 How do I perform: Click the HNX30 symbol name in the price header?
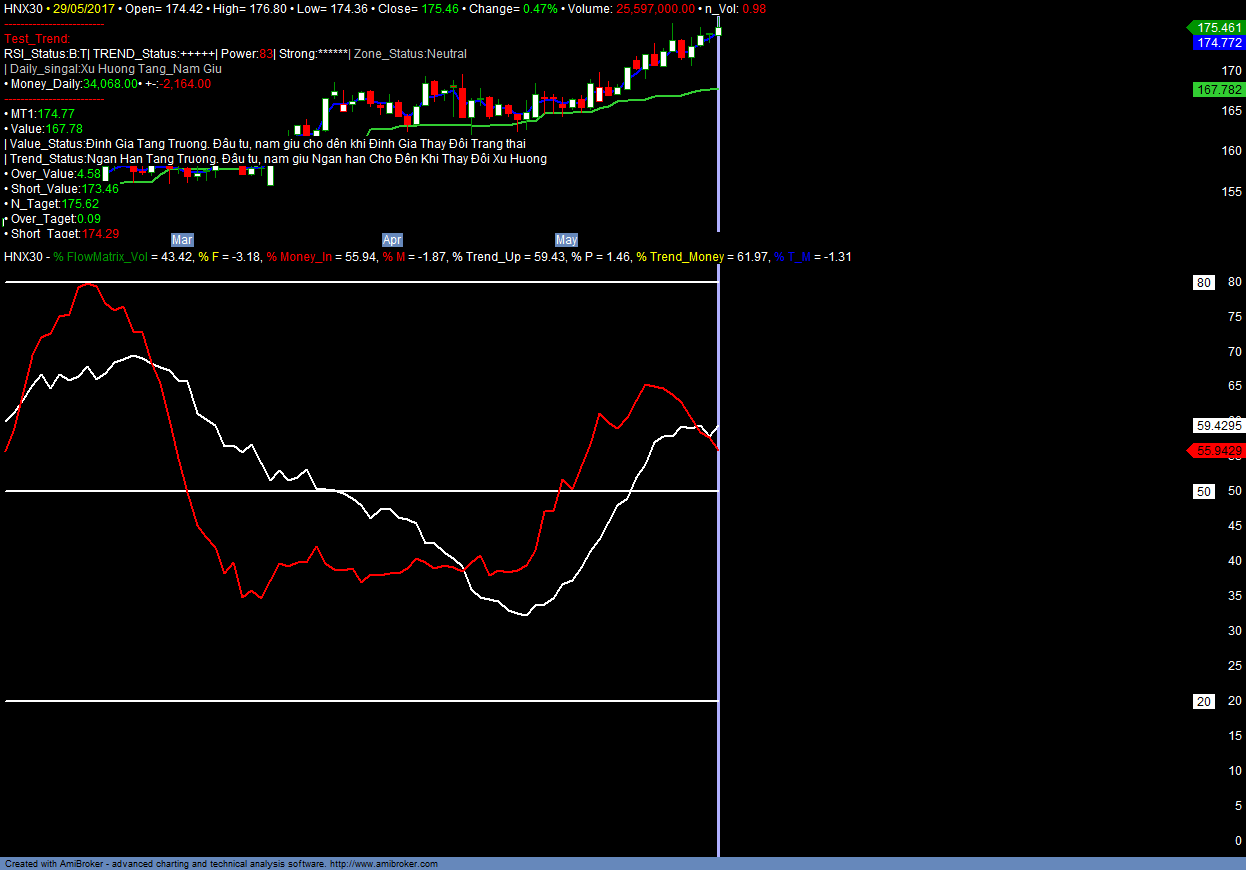[x=24, y=8]
